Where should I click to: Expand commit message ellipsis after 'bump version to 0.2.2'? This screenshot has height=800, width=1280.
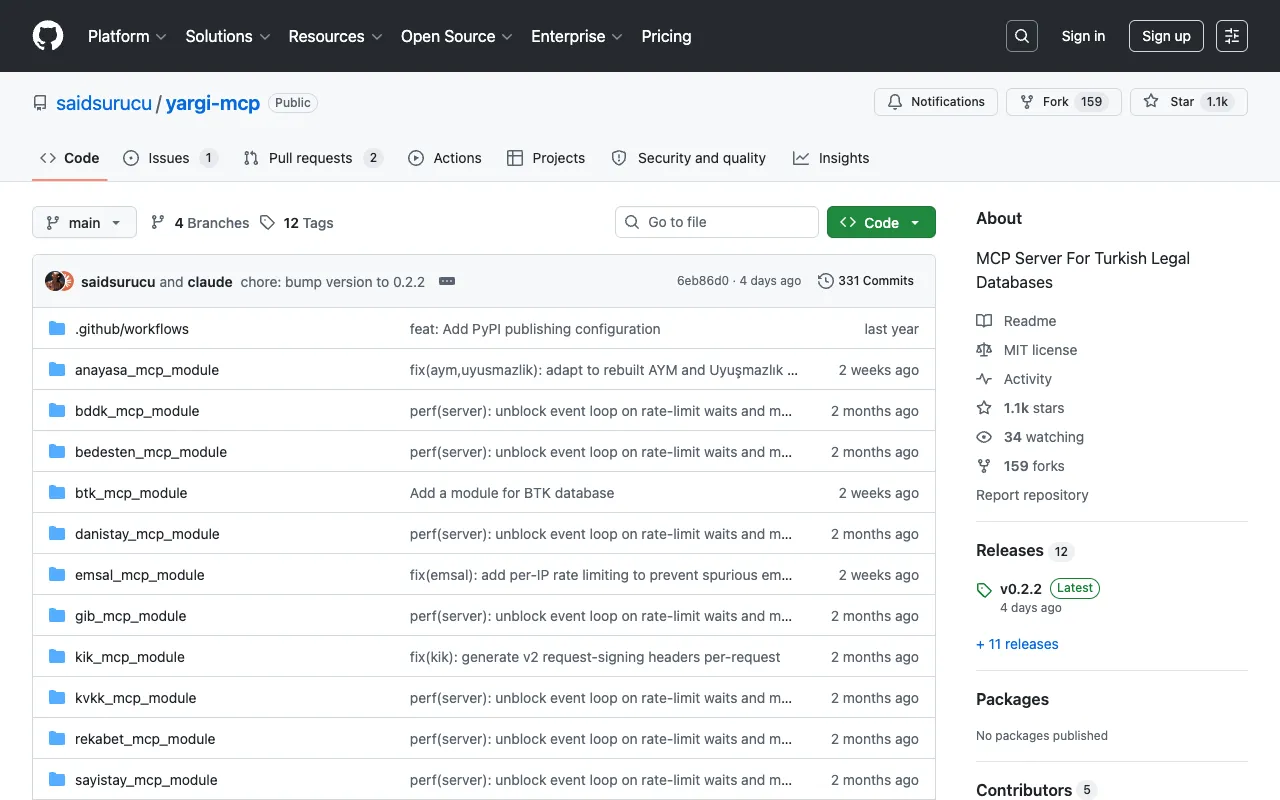pos(447,281)
